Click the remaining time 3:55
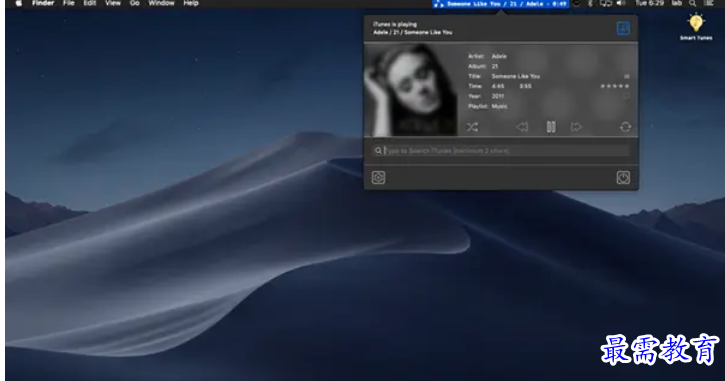Viewport: 725px width, 381px height. (x=525, y=86)
